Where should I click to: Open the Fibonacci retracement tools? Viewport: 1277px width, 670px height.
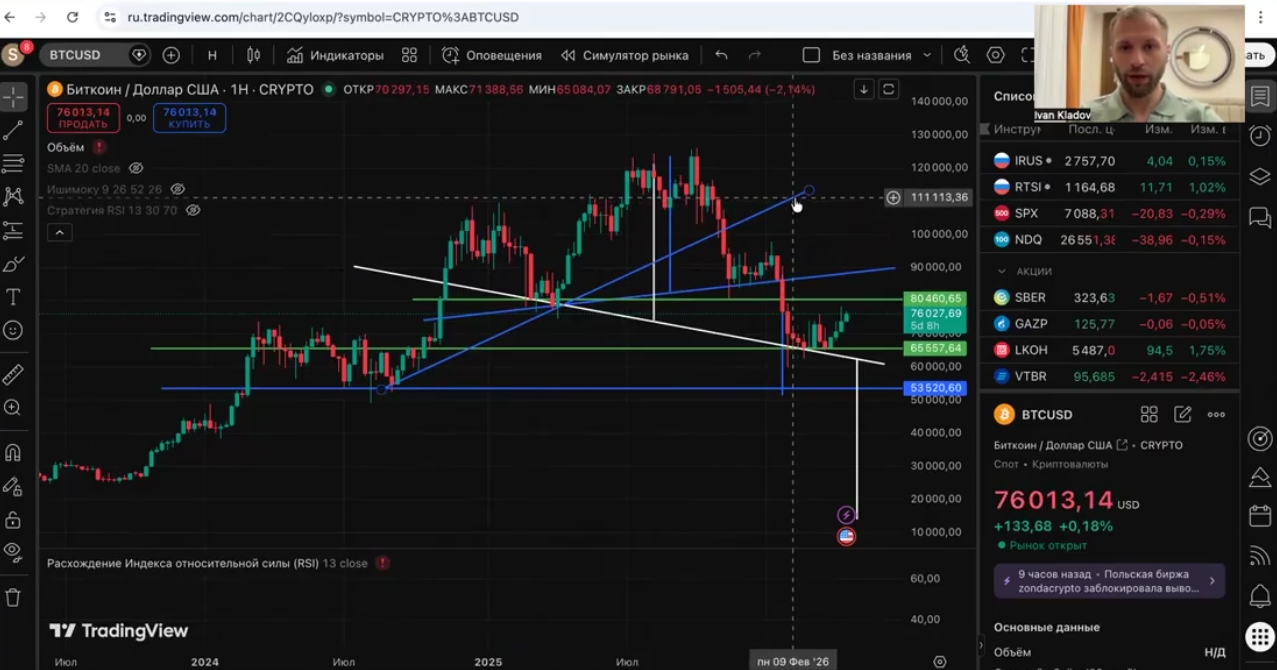click(13, 163)
